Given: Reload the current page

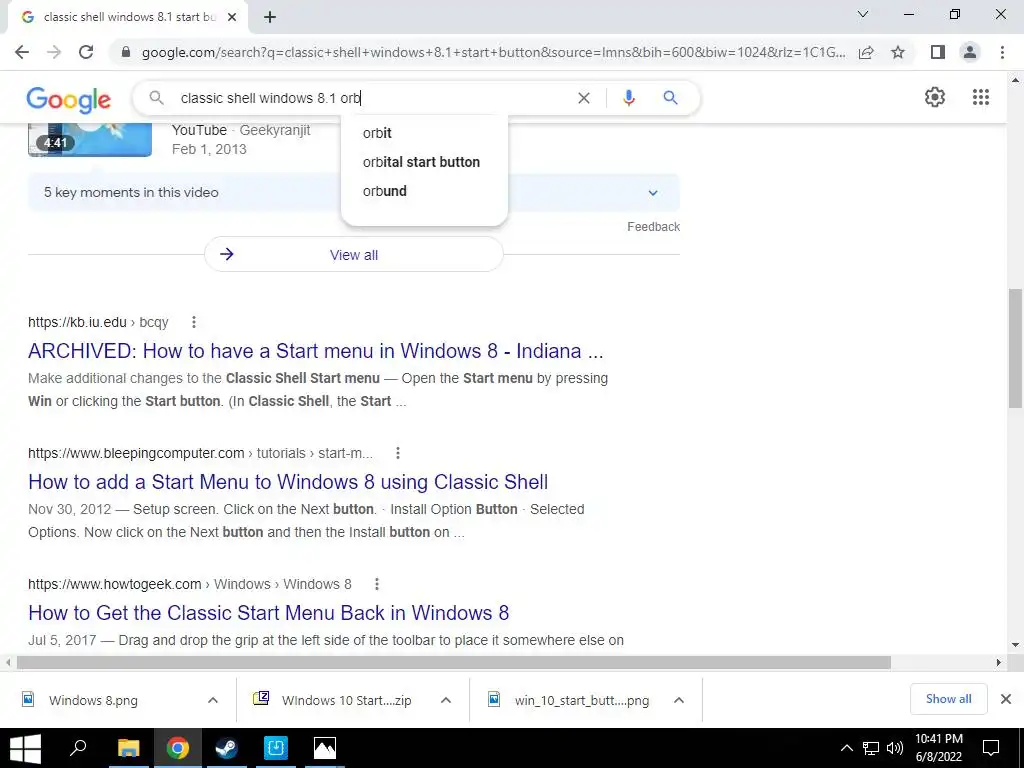Looking at the screenshot, I should 86,52.
